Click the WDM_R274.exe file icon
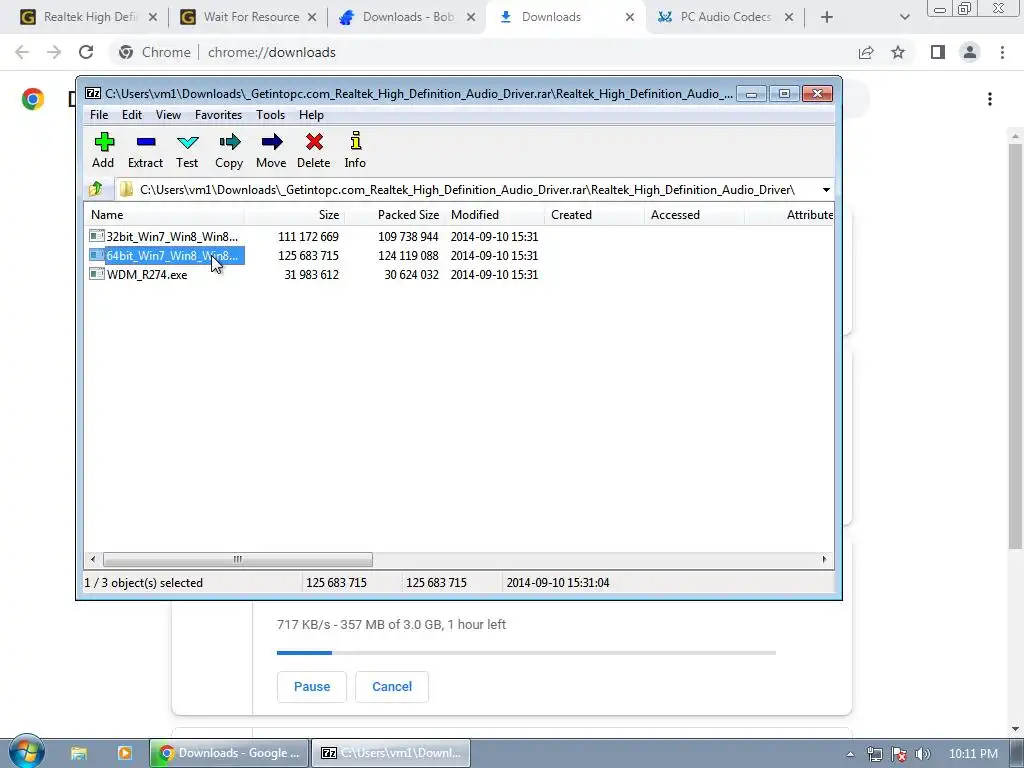 (x=97, y=274)
